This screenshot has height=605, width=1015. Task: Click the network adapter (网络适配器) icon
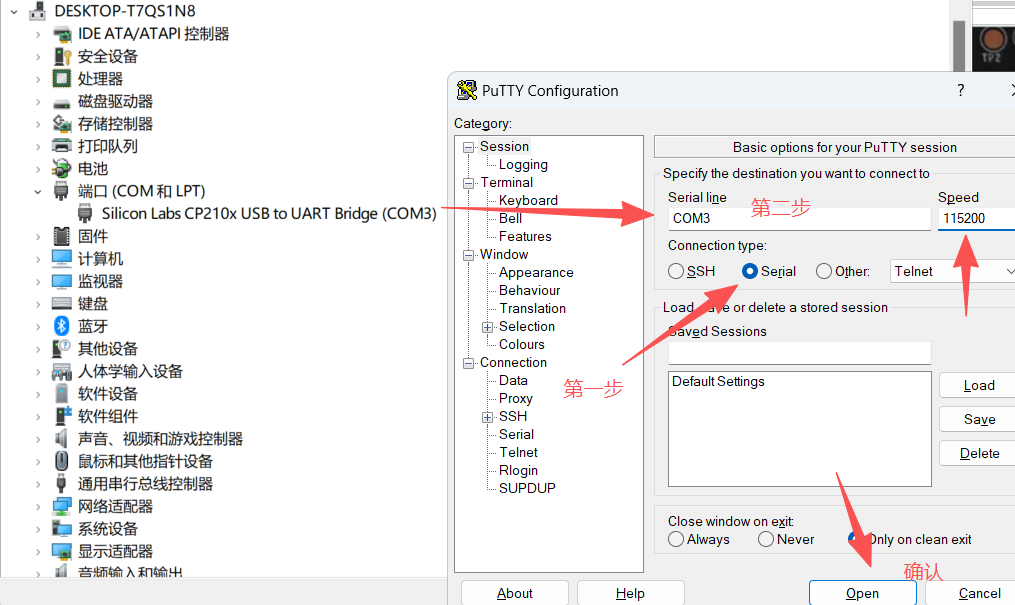(62, 506)
